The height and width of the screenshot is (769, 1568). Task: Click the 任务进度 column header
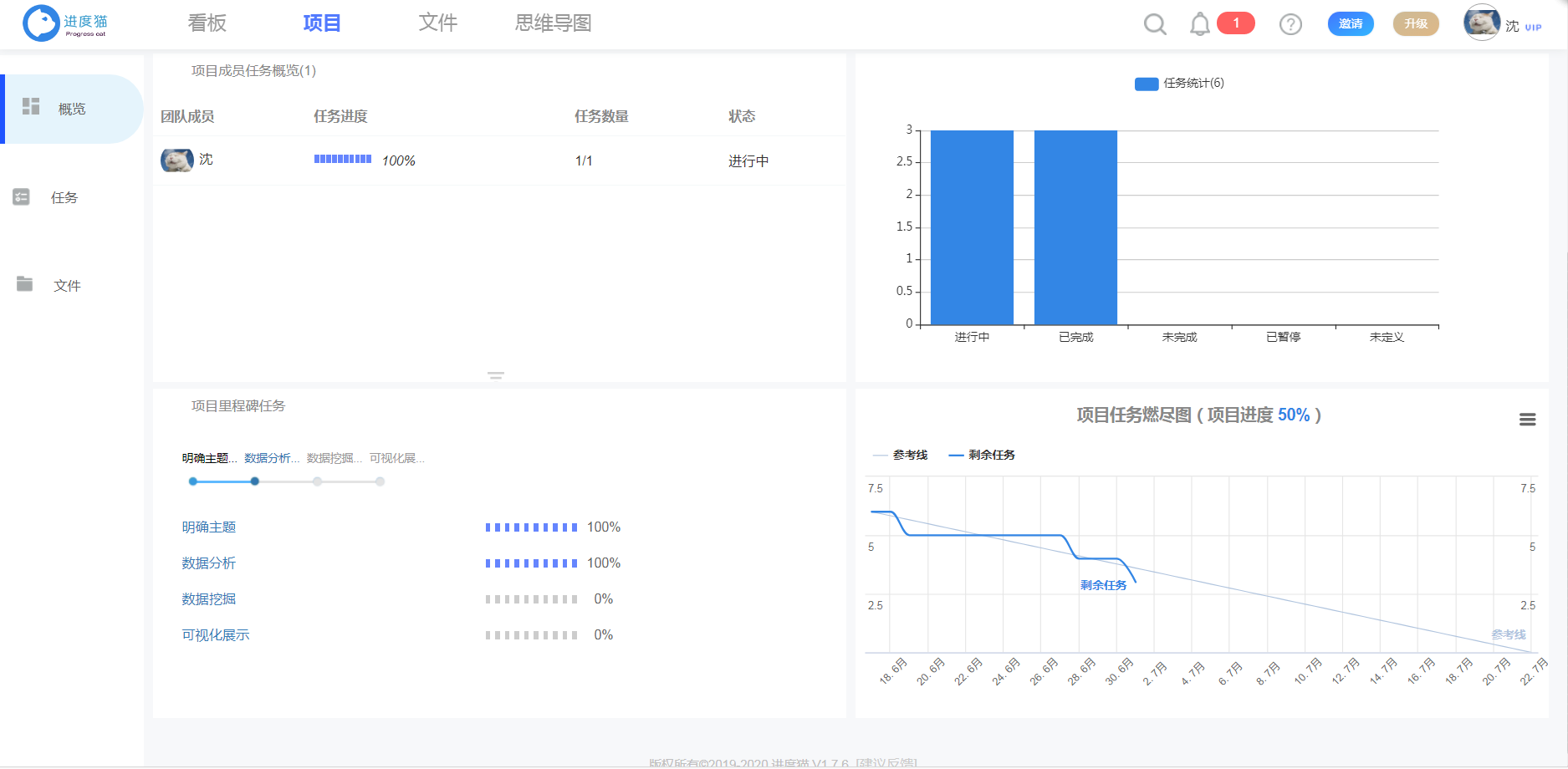340,116
